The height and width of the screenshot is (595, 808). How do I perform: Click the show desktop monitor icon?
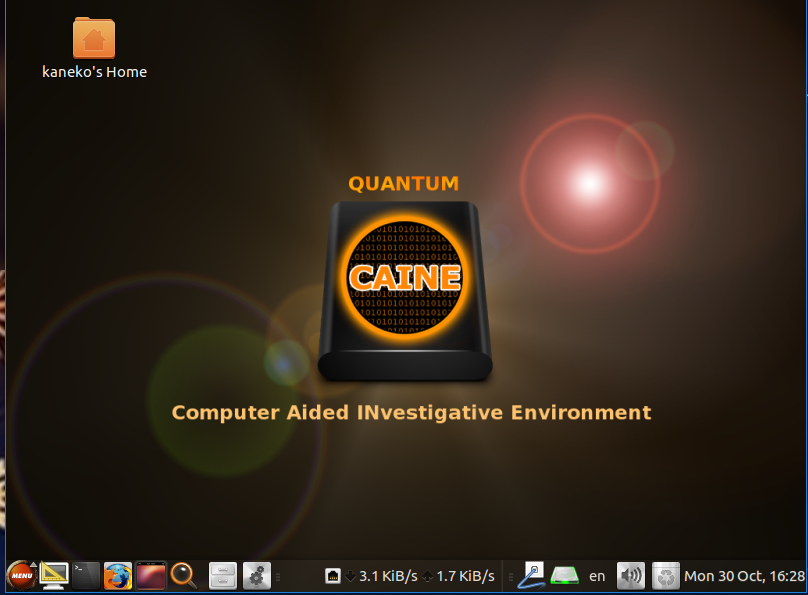pyautogui.click(x=54, y=576)
